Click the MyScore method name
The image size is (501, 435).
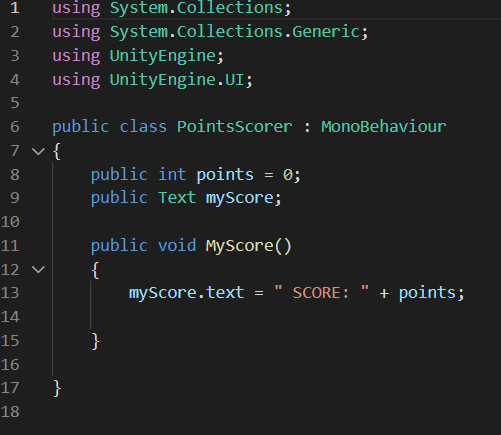click(239, 246)
